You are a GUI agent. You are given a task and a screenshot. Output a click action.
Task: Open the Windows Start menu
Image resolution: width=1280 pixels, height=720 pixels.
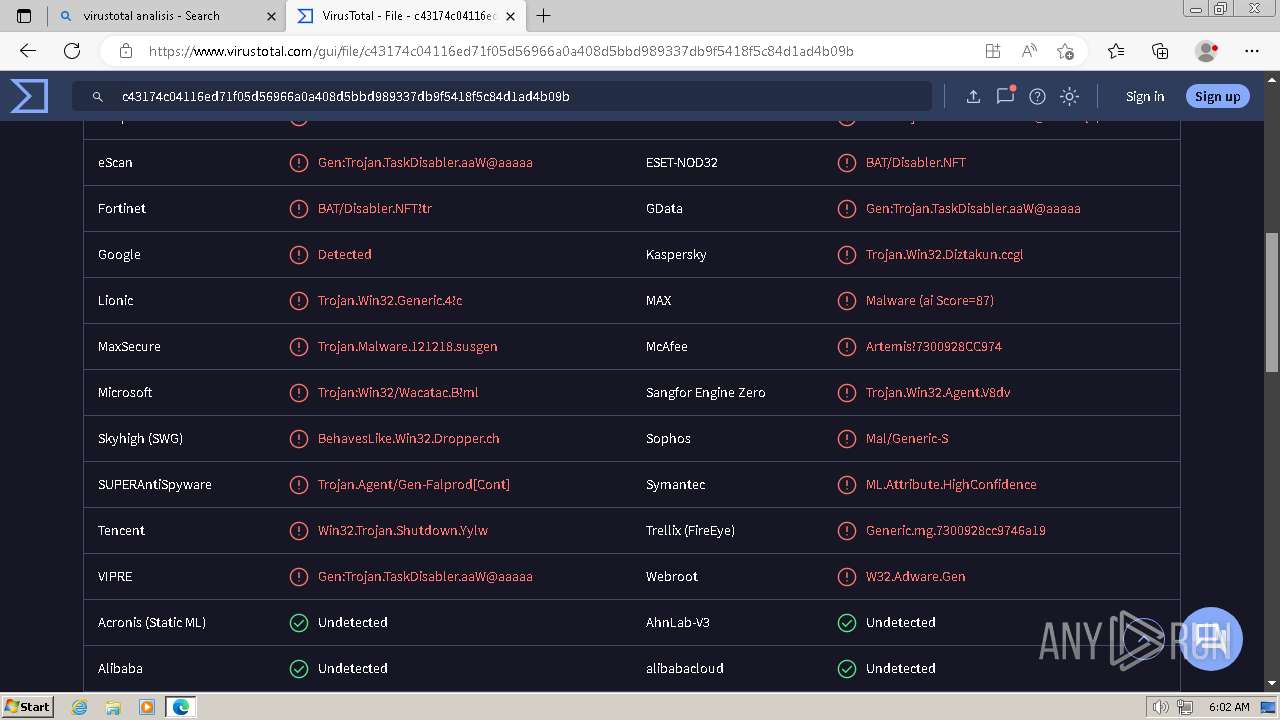tap(27, 706)
